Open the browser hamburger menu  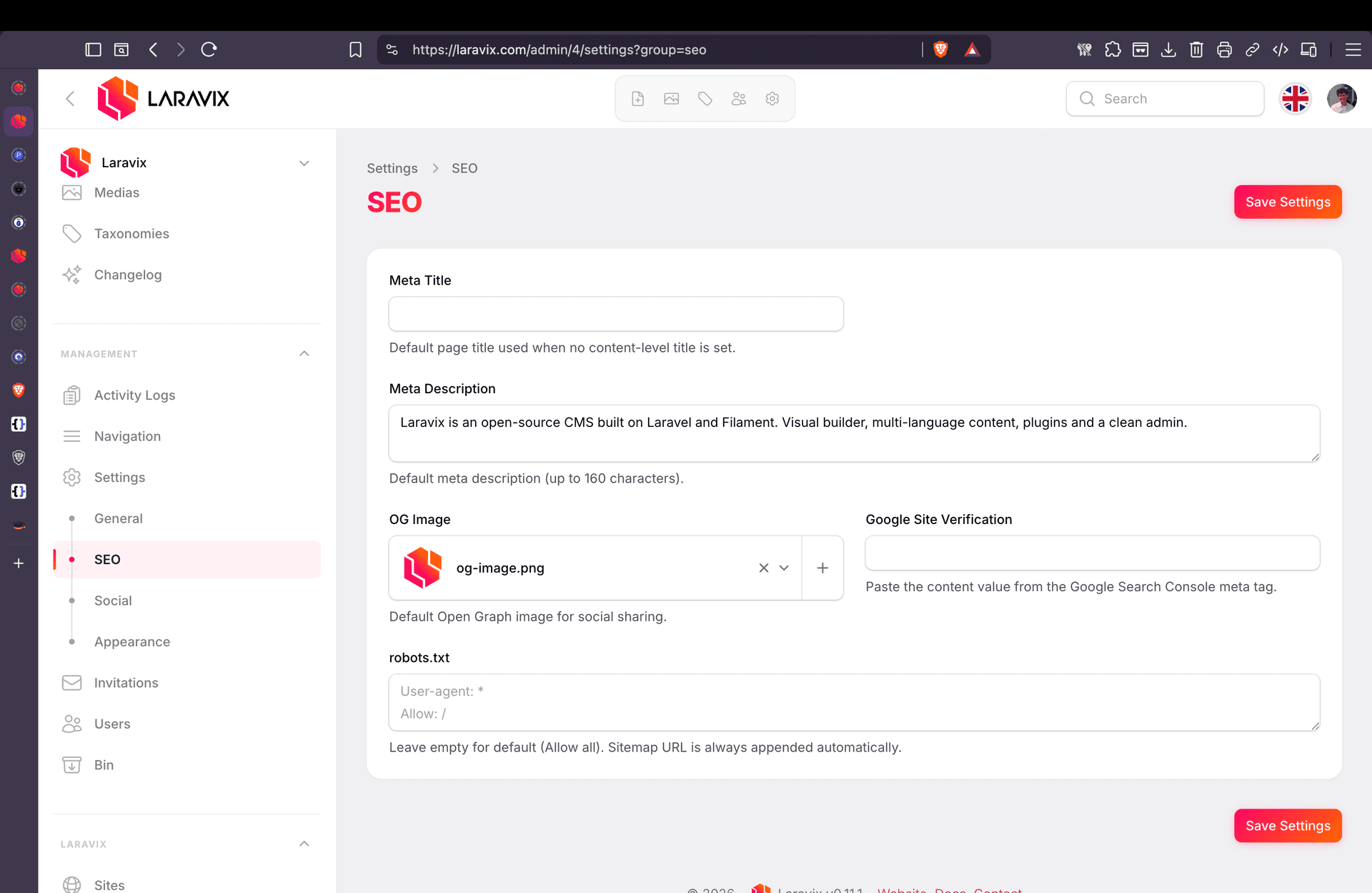(x=1353, y=49)
